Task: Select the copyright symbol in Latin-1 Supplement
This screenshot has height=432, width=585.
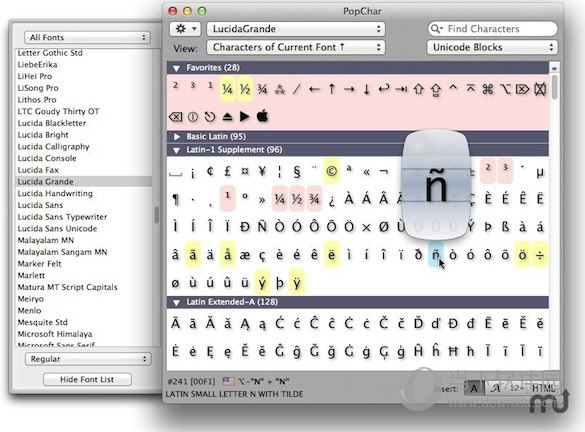Action: tap(331, 171)
